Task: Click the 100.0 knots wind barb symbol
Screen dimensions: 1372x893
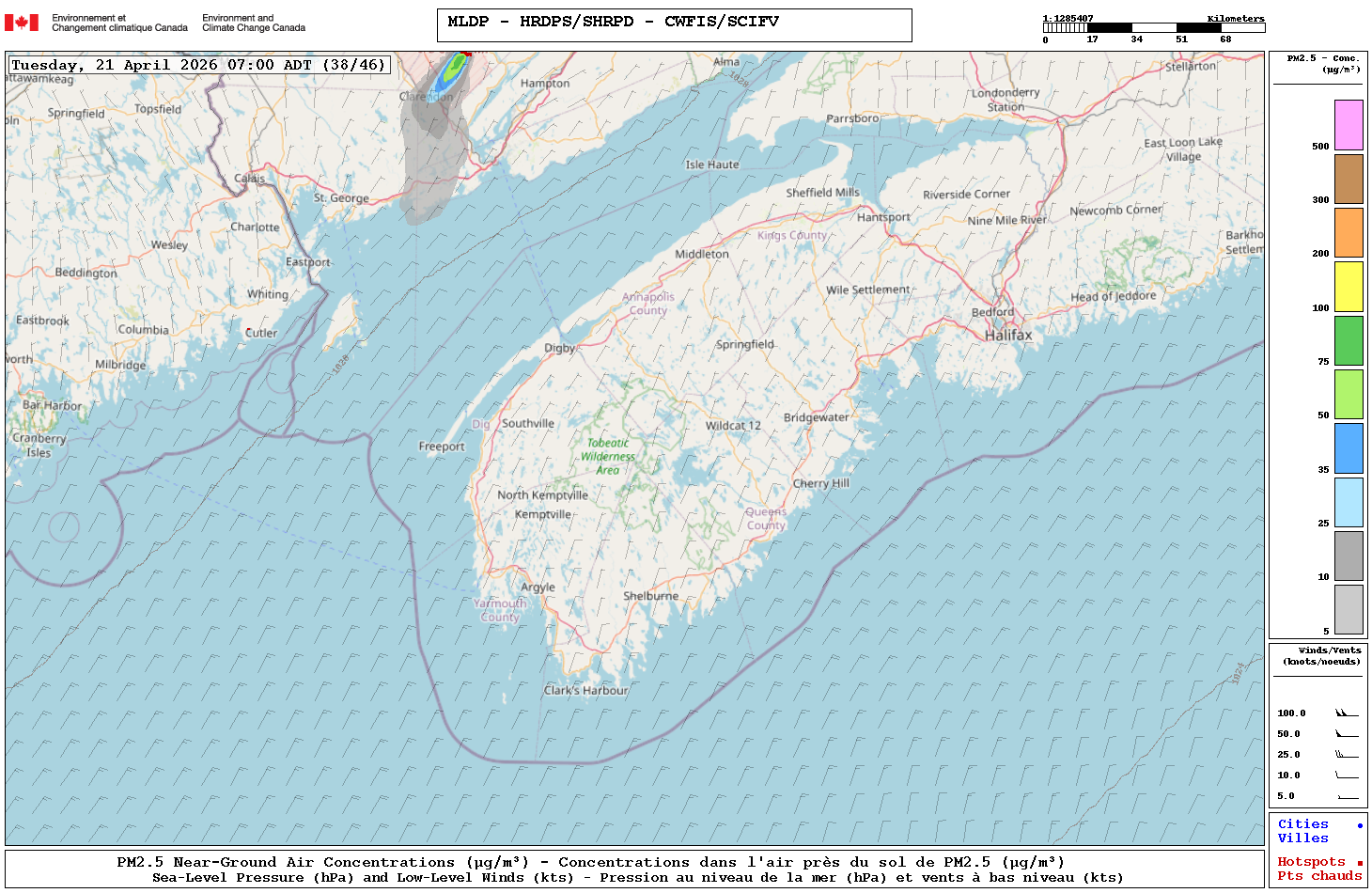Action: 1347,713
